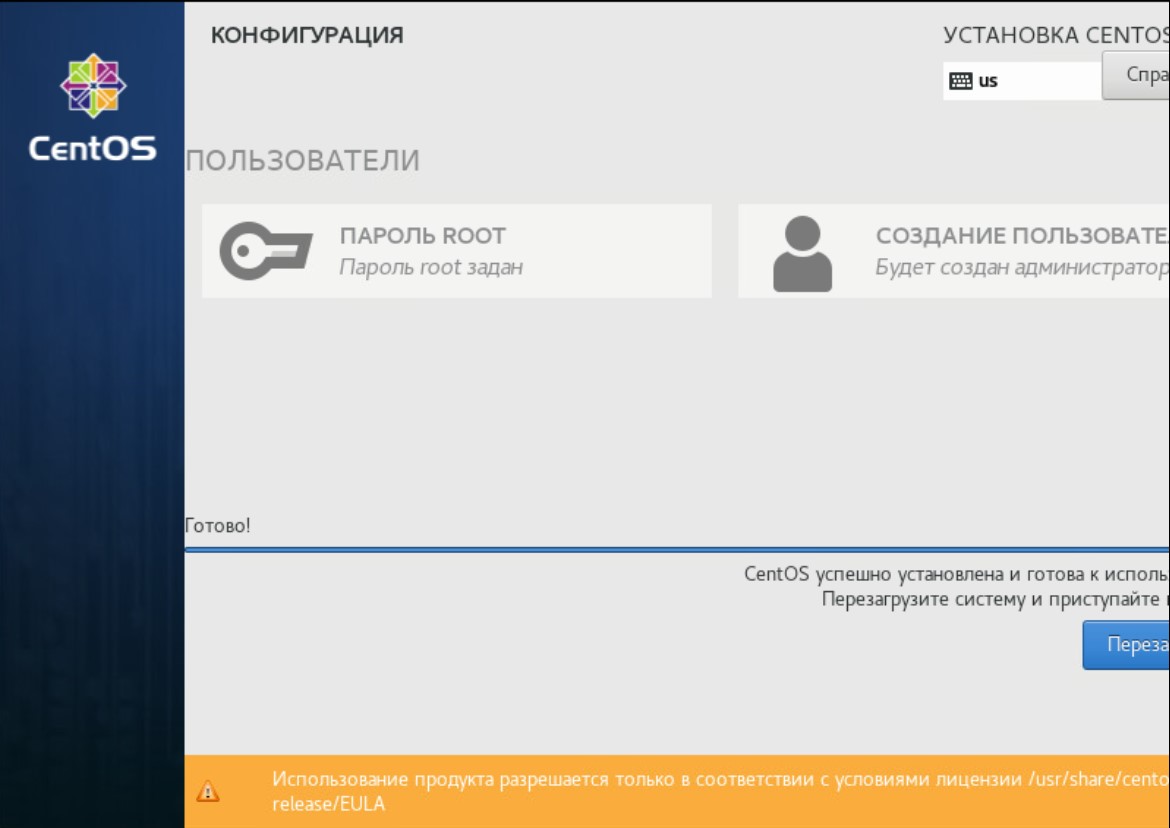The image size is (1170, 828).
Task: Select the us keyboard layout indicator
Action: [x=1022, y=81]
